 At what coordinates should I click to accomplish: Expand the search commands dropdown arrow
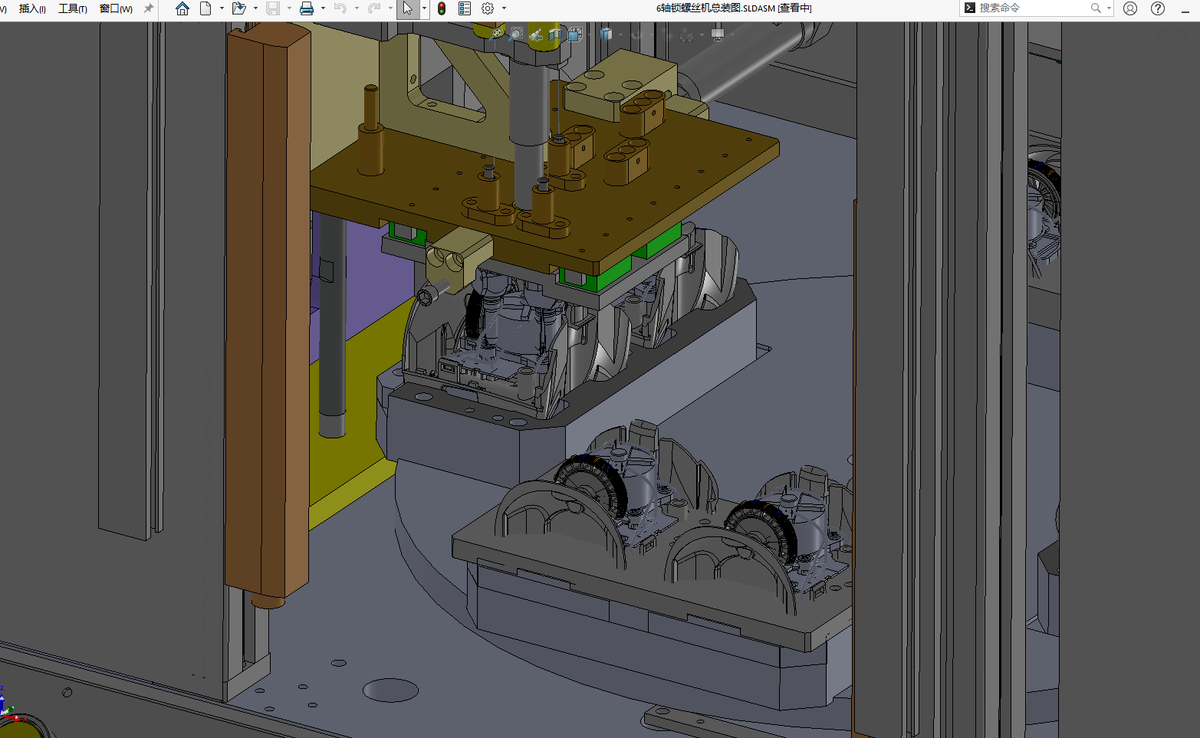[1109, 8]
